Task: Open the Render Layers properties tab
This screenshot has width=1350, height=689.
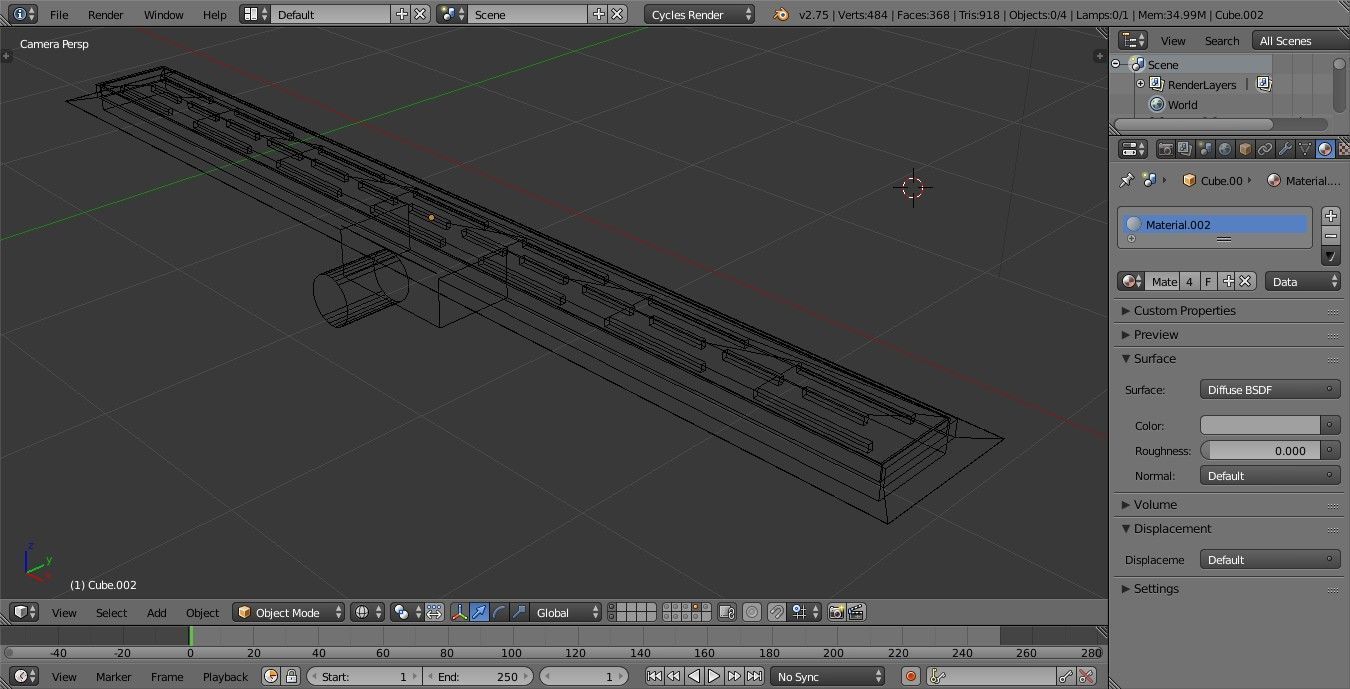Action: [x=1185, y=149]
